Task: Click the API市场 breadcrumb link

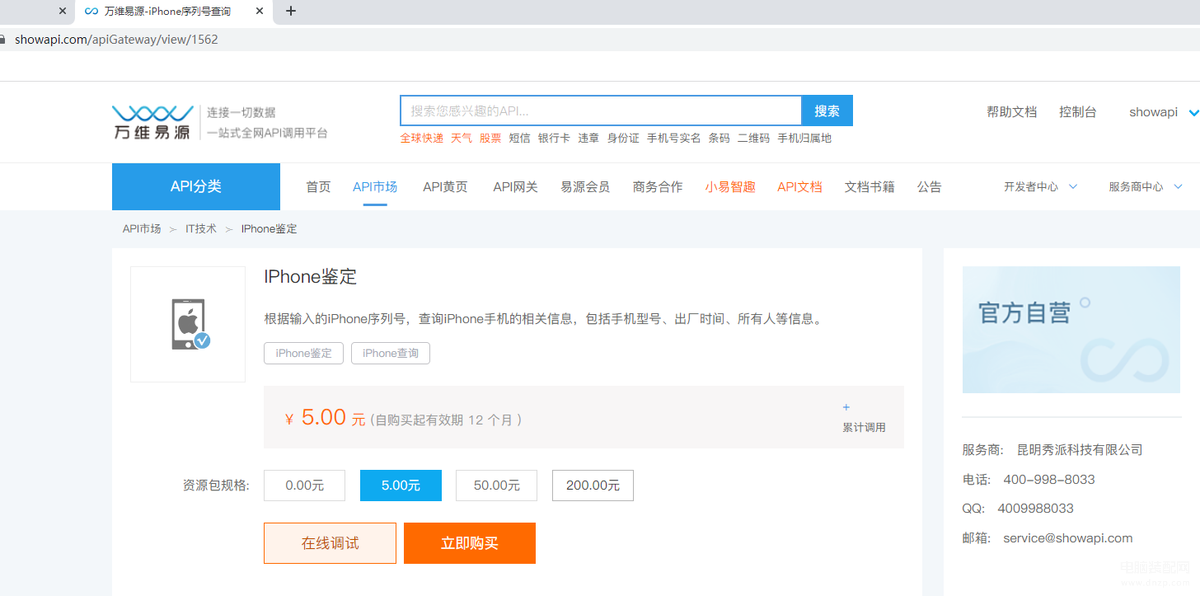Action: (142, 229)
